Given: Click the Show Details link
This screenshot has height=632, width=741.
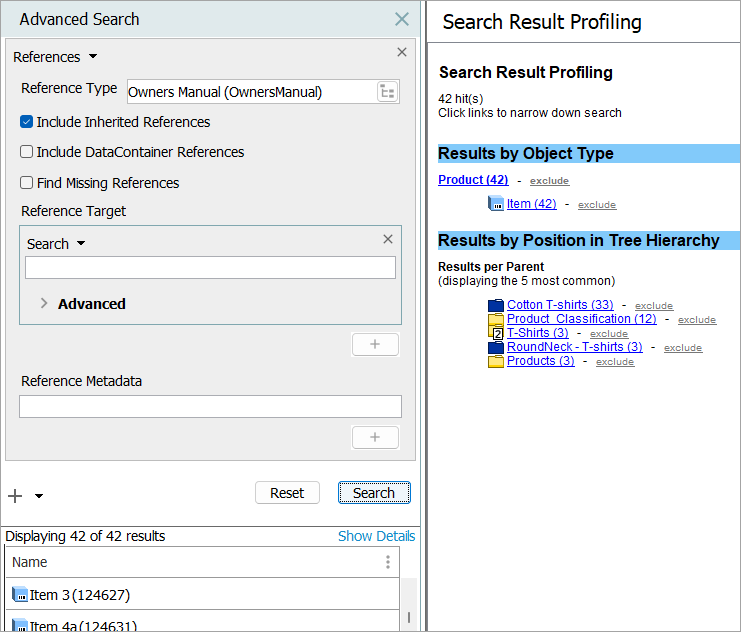Looking at the screenshot, I should [x=376, y=536].
